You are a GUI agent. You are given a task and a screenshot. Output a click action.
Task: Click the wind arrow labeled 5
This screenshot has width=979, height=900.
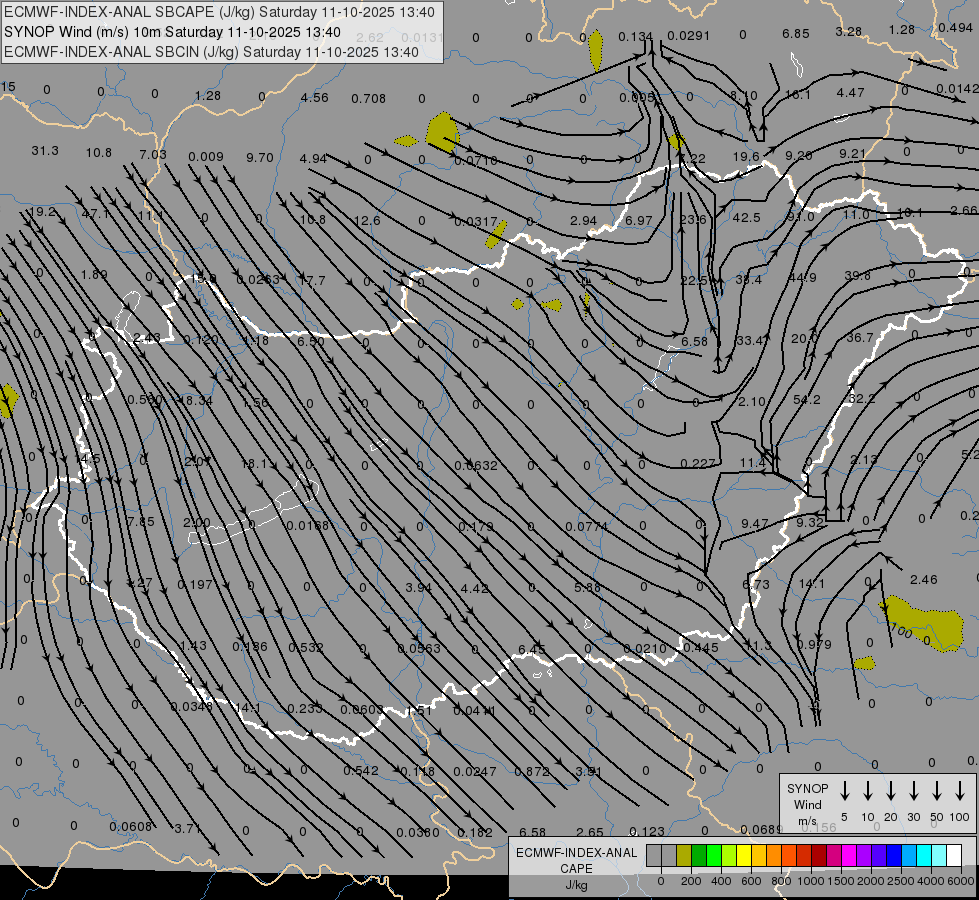(x=844, y=791)
